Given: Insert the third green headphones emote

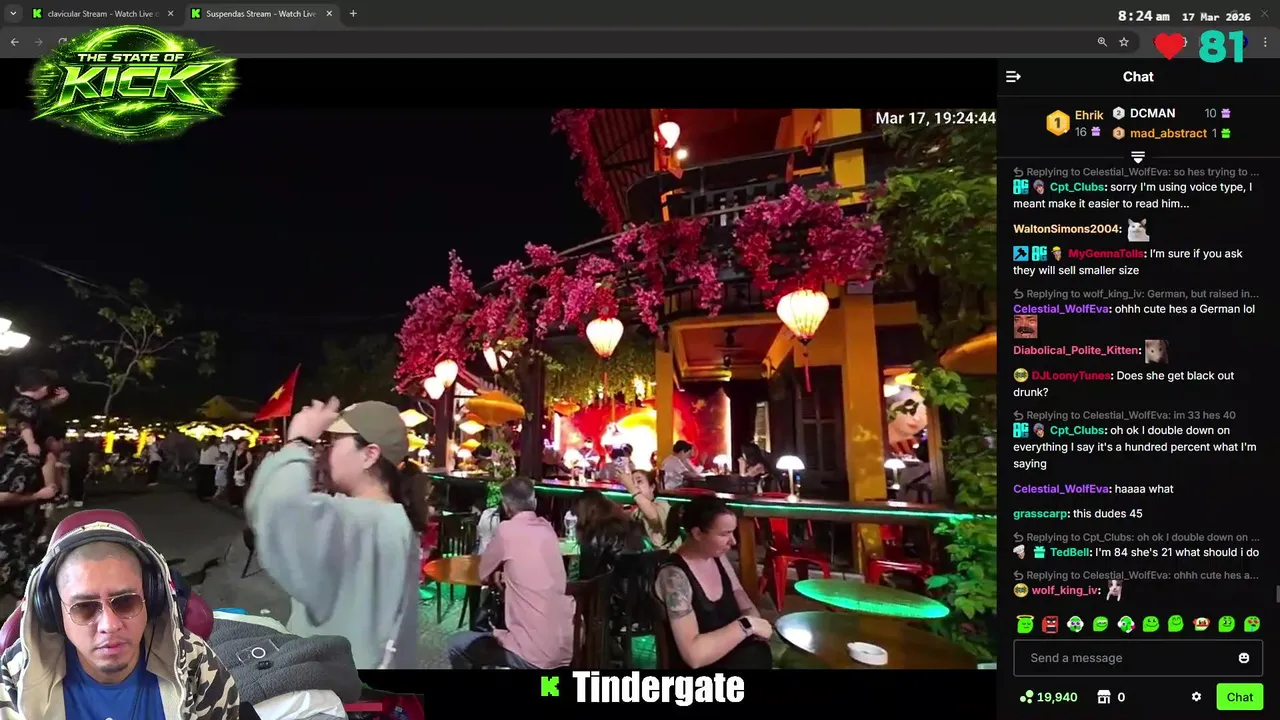Looking at the screenshot, I should point(1075,624).
